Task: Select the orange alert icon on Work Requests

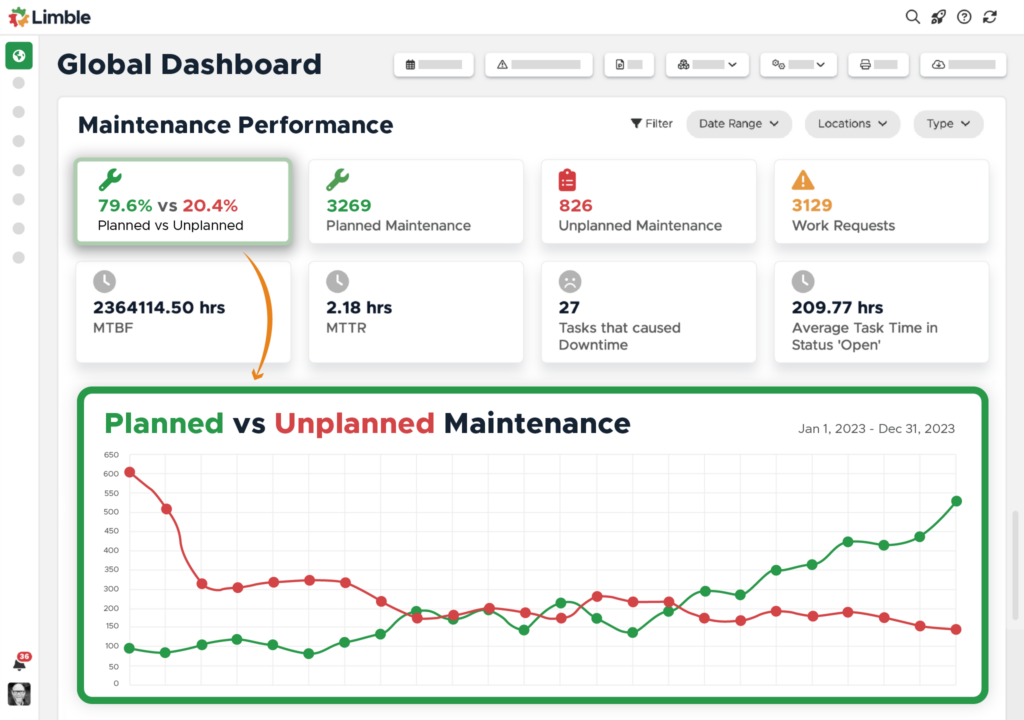Action: 801,179
